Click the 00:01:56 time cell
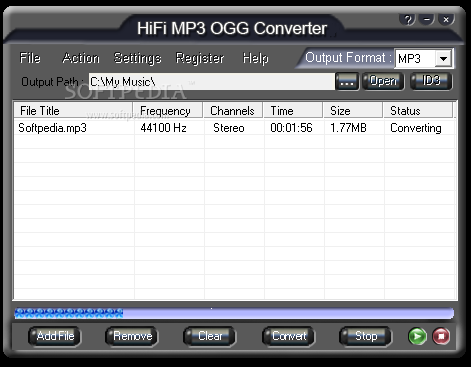 291,128
